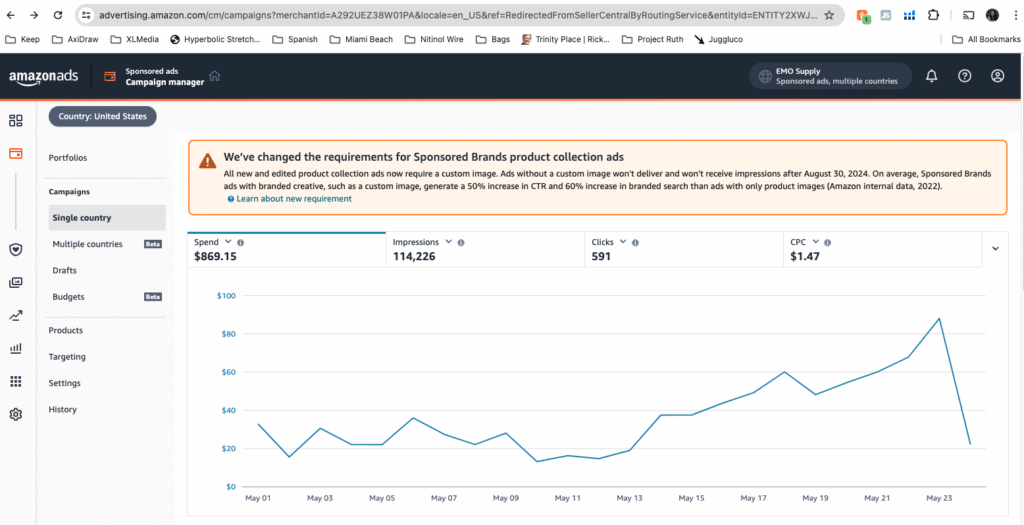Viewport: 1024px width, 525px height.
Task: Open the help question mark icon
Action: click(964, 76)
